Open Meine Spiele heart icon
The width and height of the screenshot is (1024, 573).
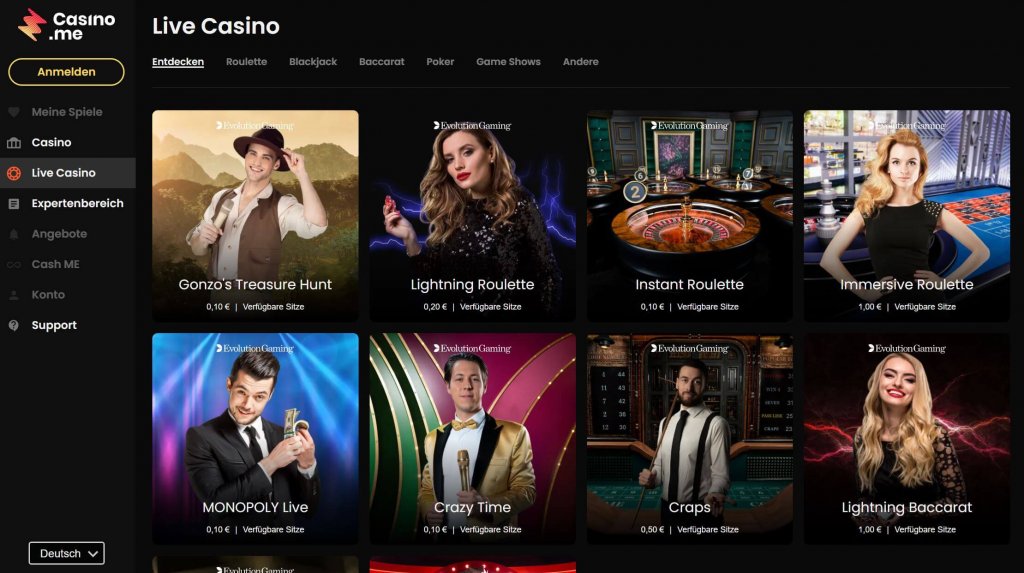pyautogui.click(x=14, y=112)
